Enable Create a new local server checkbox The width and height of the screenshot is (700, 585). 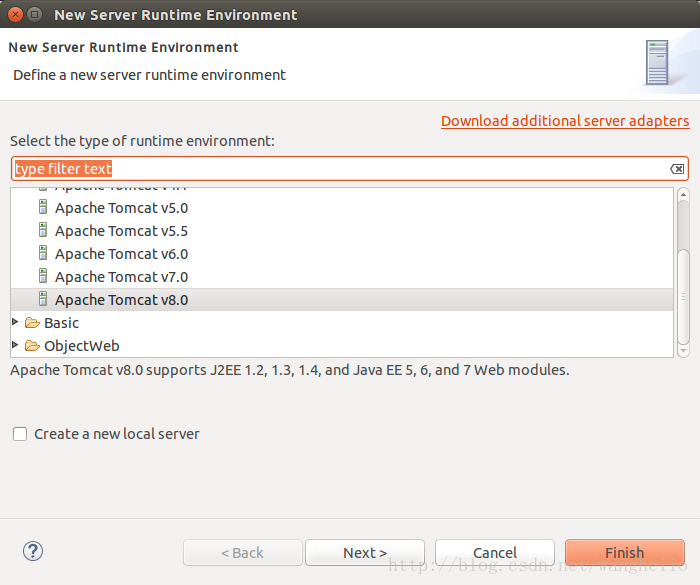coord(20,434)
